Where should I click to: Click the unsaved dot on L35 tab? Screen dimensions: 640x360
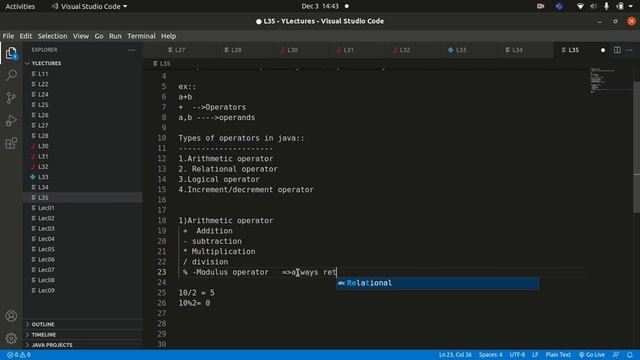click(603, 50)
